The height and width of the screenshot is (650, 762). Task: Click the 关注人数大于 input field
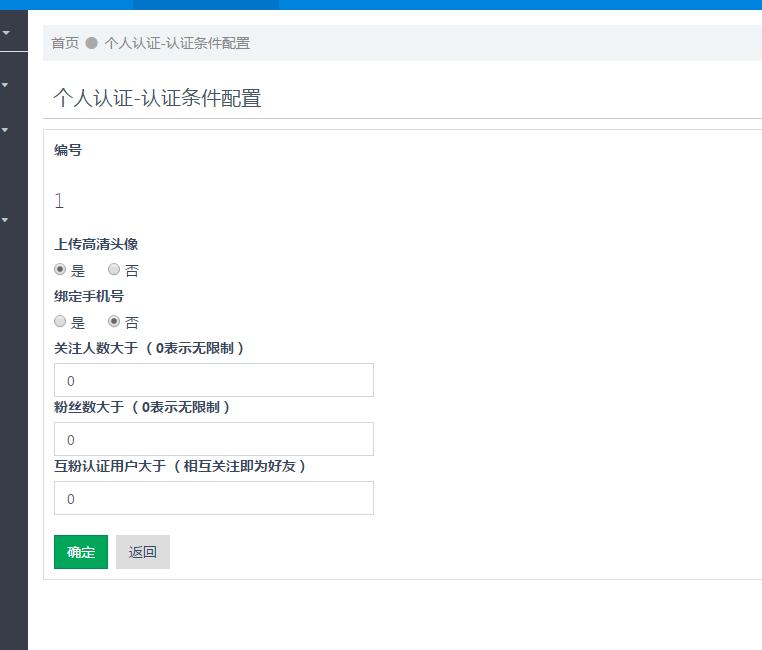coord(214,380)
